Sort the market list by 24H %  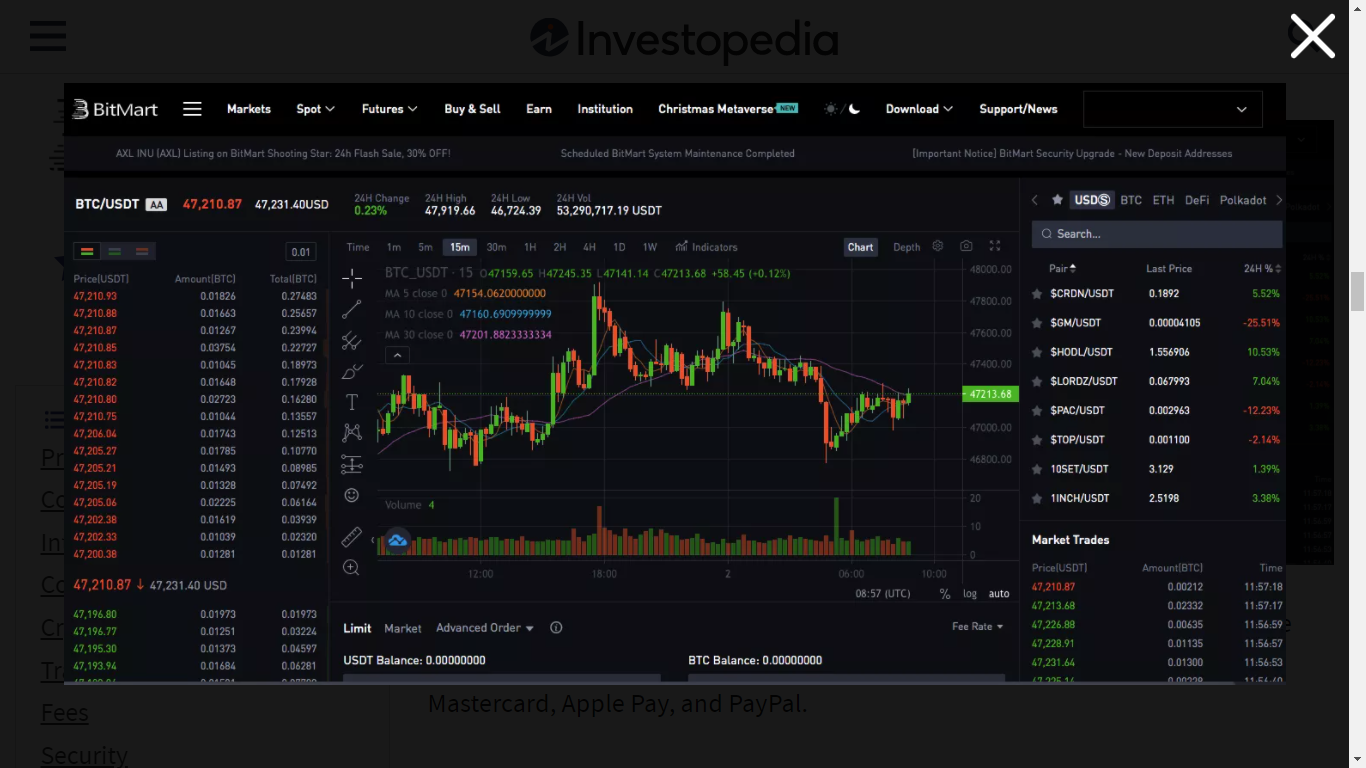[1262, 269]
